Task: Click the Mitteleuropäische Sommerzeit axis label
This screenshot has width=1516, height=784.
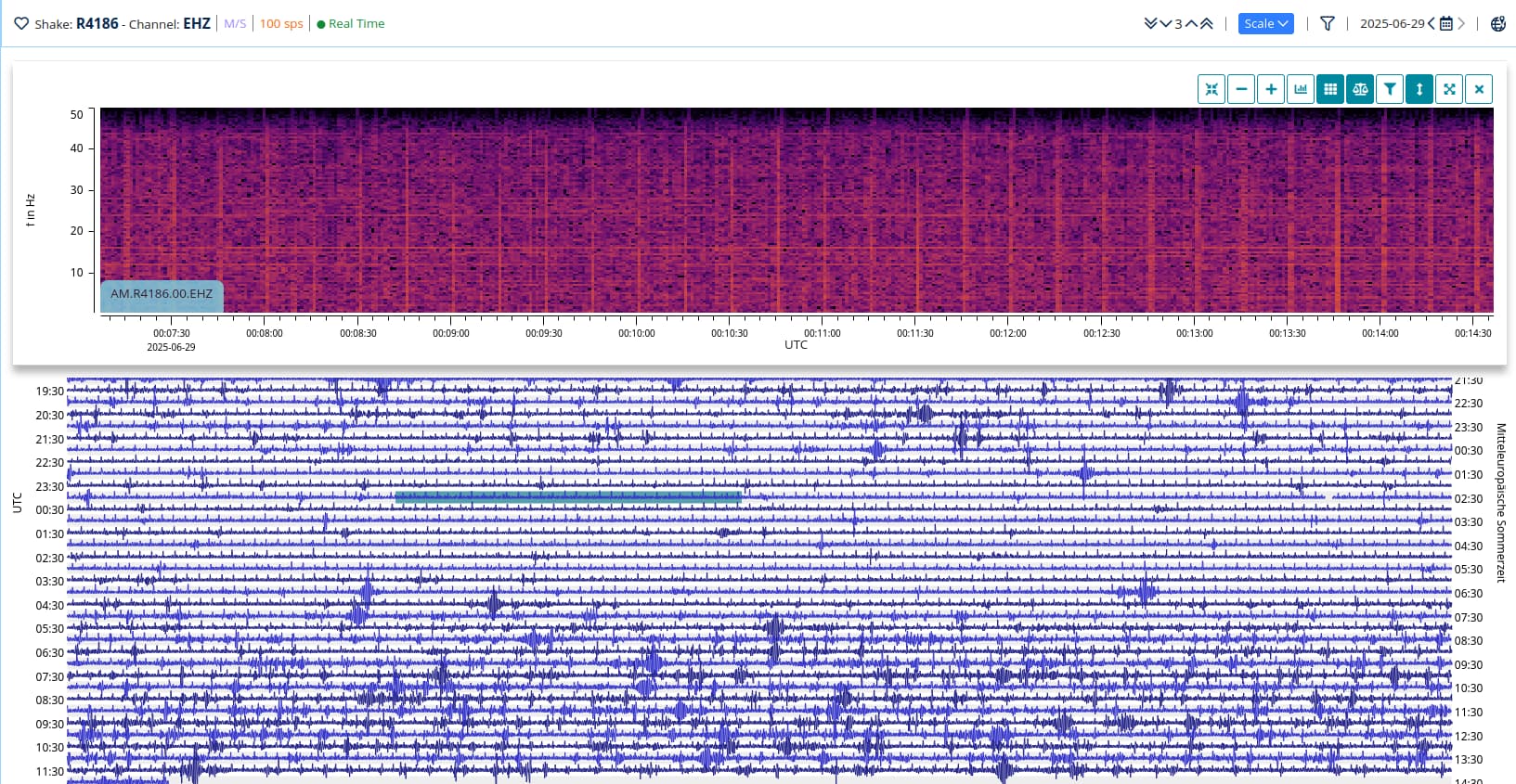Action: 1501,503
